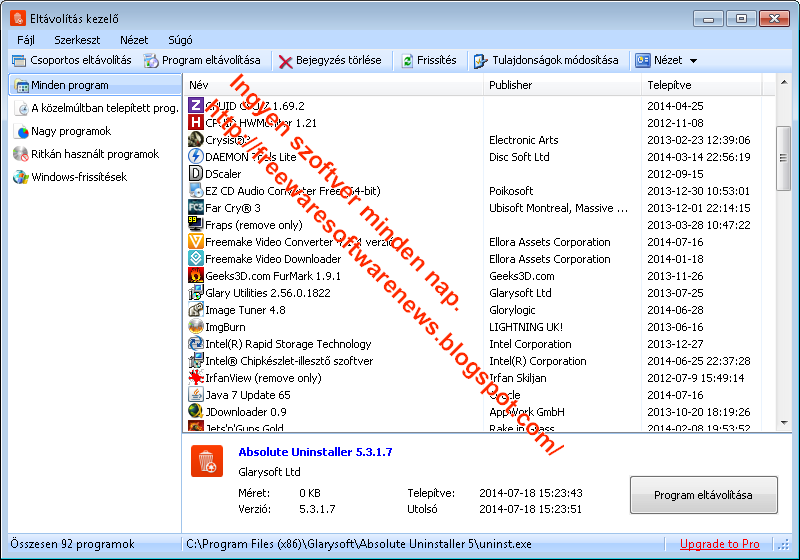Click the Geeks3D.com publisher cell
Image resolution: width=800 pixels, height=560 pixels.
point(521,276)
